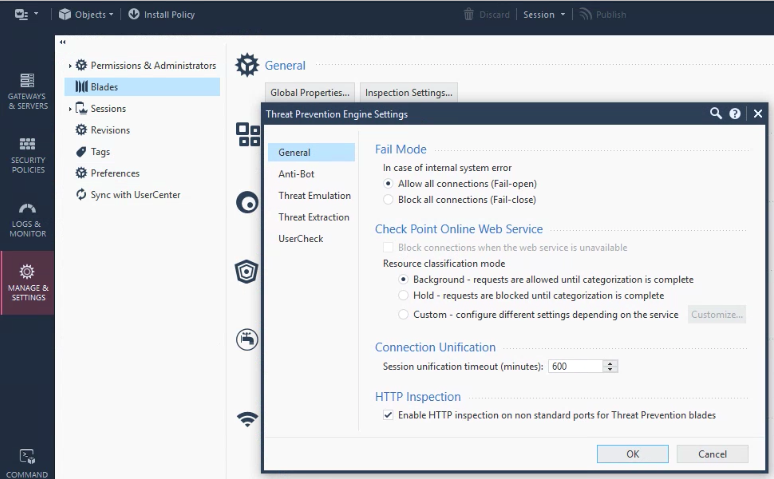This screenshot has width=774, height=479.
Task: Close the Threat Prevention Engine Settings dialog
Action: [758, 114]
